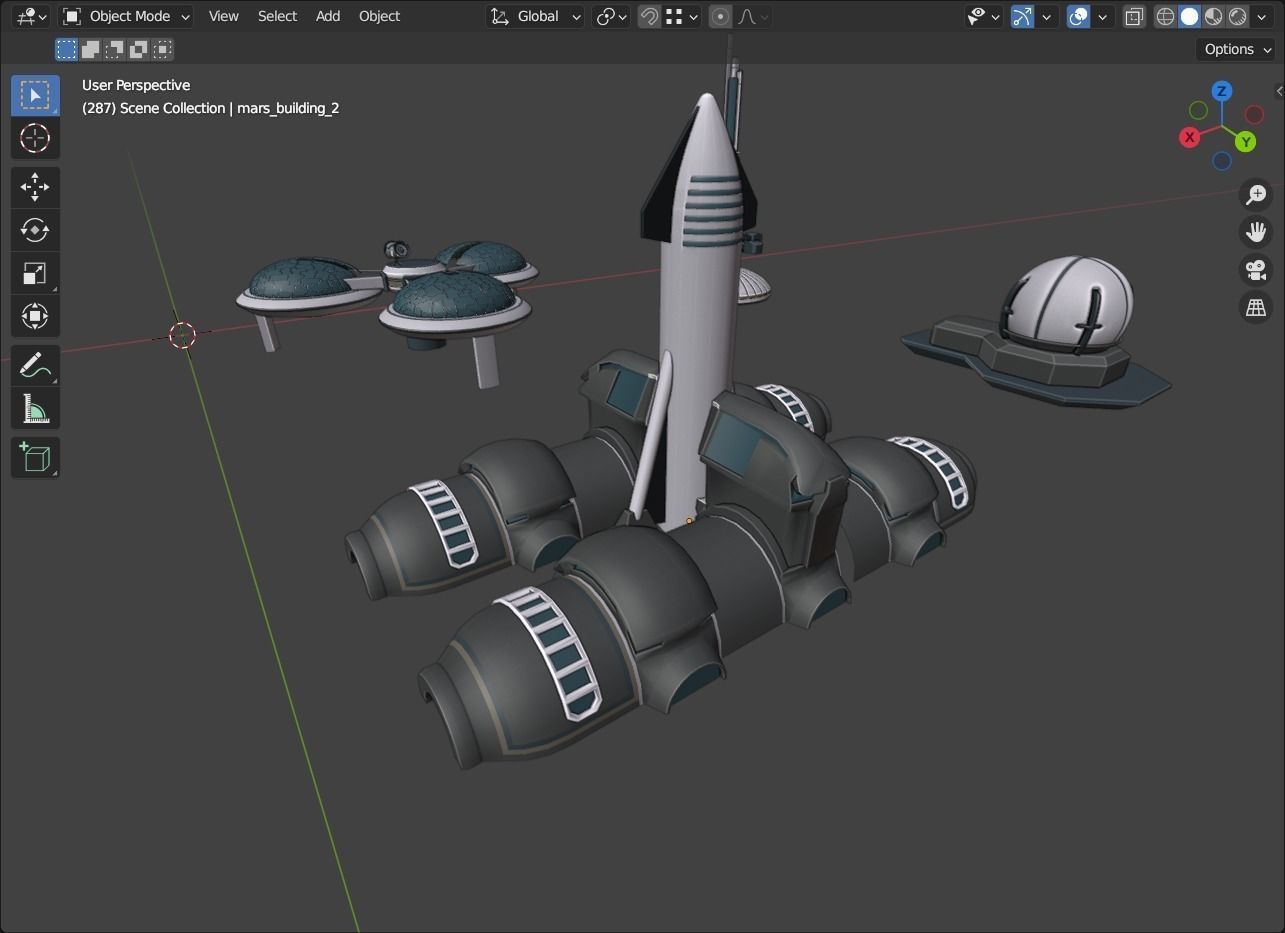Select the Annotate tool
This screenshot has height=933, width=1285.
point(35,365)
